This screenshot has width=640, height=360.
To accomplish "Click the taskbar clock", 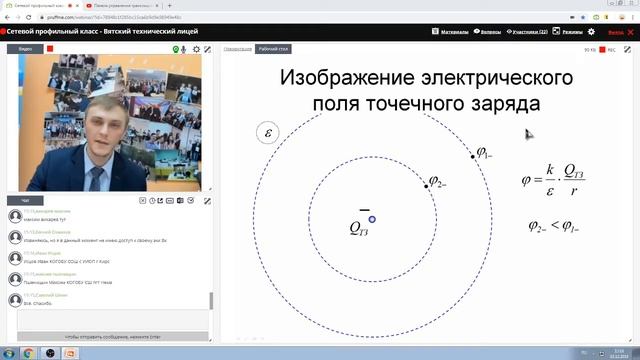I will 619,353.
